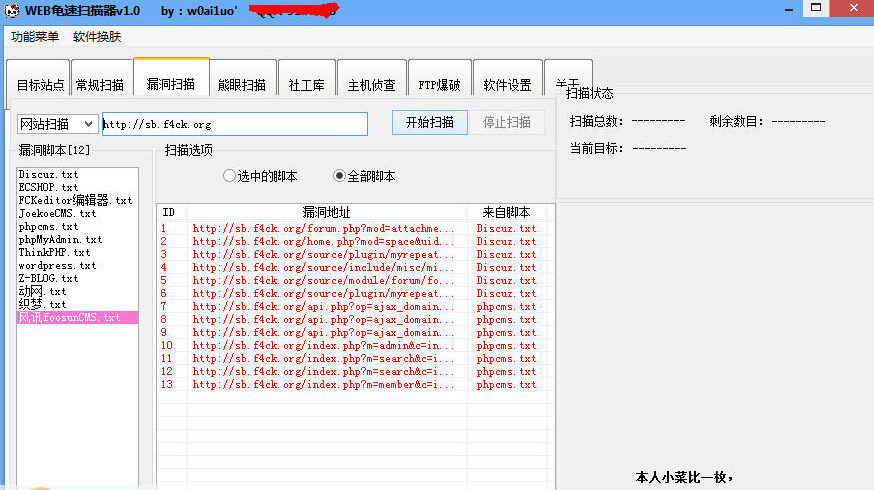Switch to the FTP爆破 tab

click(440, 84)
